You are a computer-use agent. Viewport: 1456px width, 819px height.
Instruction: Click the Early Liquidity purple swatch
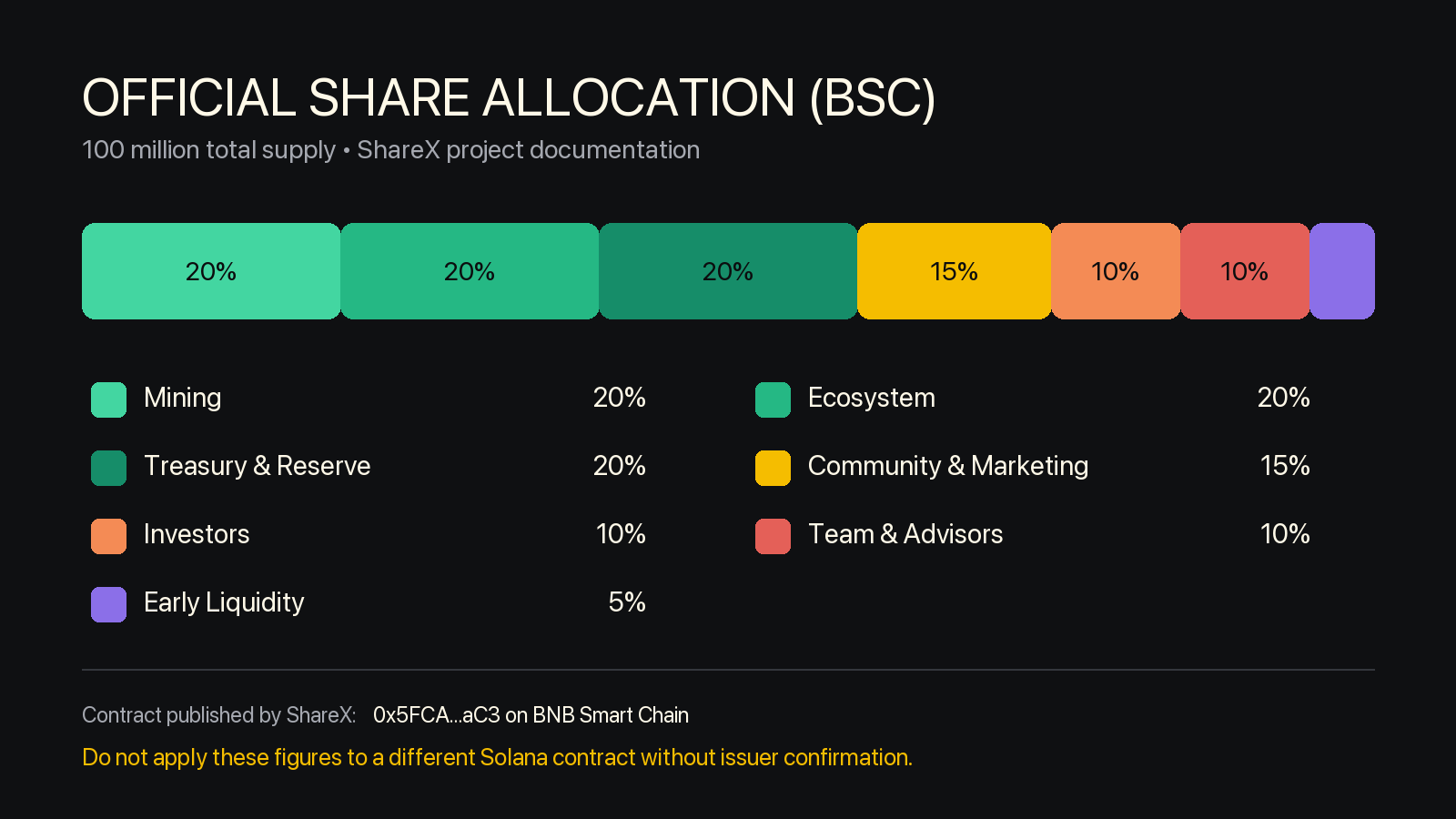[x=108, y=604]
